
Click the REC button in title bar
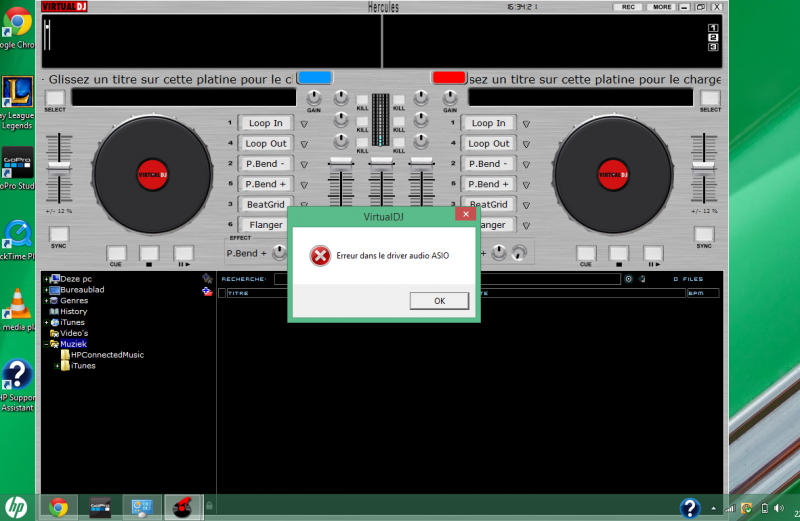pyautogui.click(x=628, y=7)
